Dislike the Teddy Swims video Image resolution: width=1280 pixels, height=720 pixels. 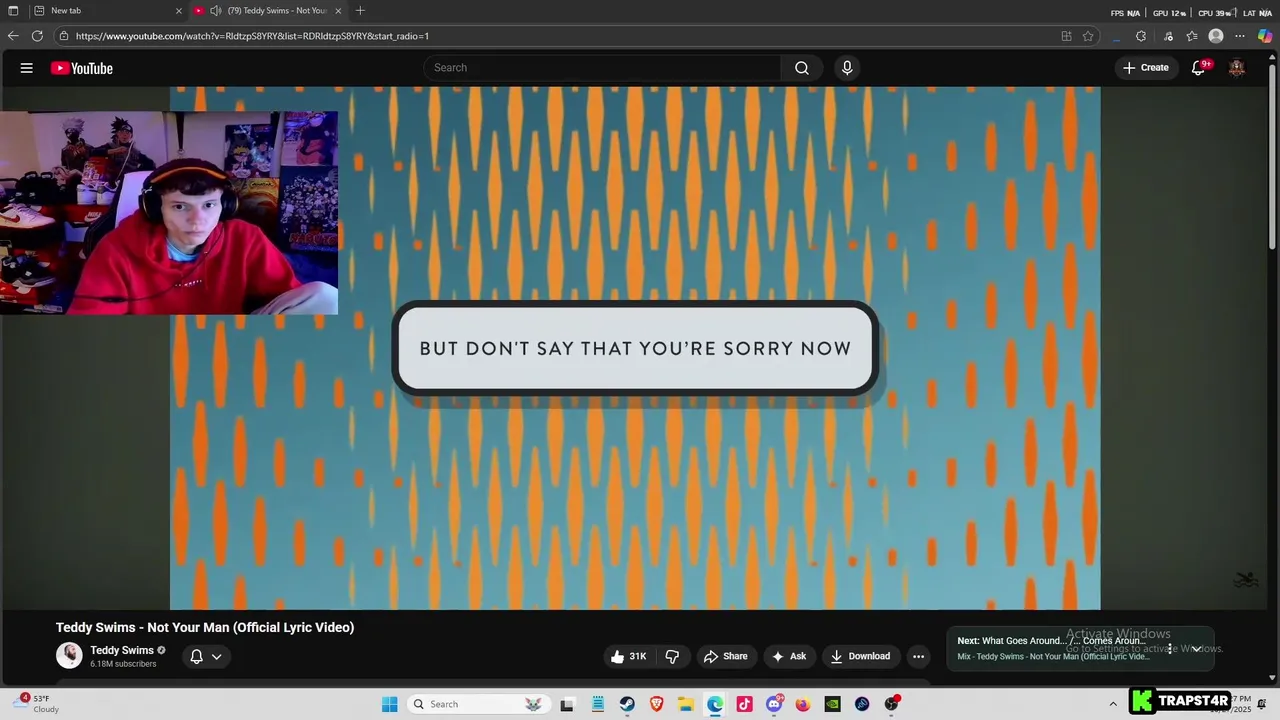672,656
